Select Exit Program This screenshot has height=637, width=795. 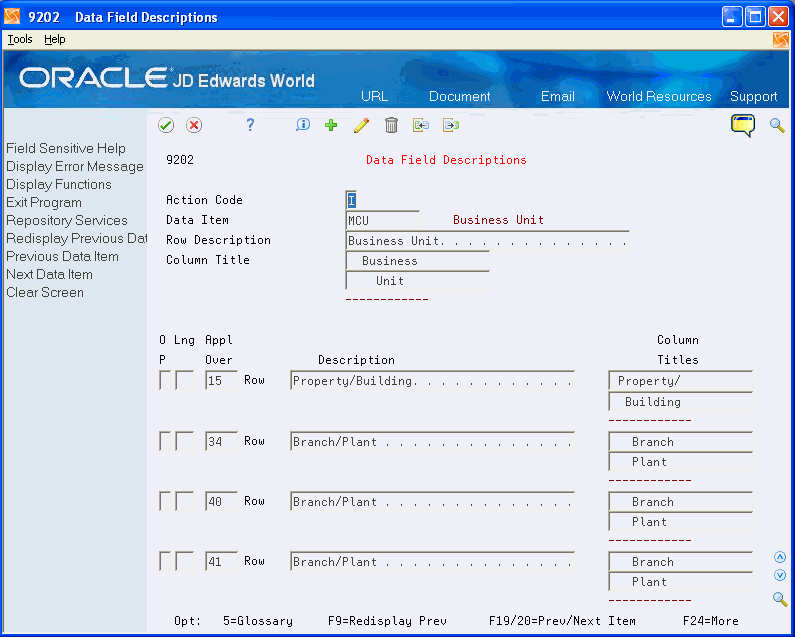(44, 202)
